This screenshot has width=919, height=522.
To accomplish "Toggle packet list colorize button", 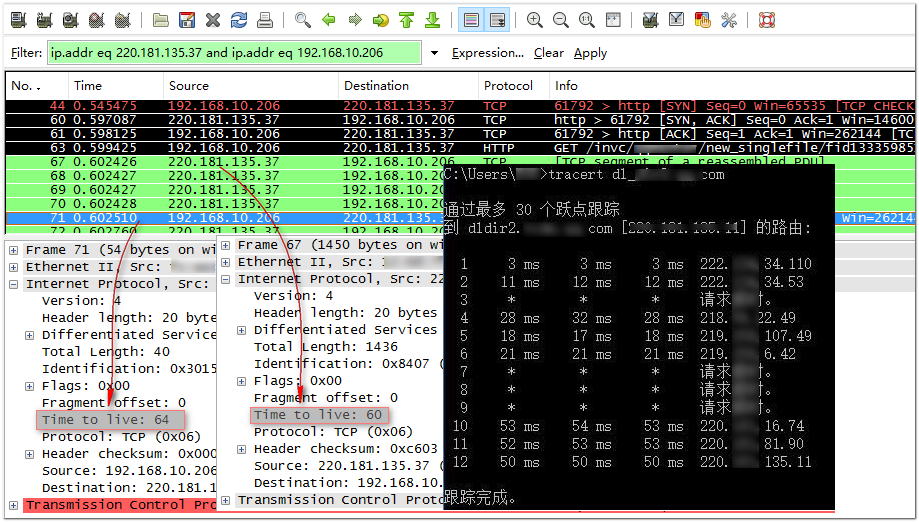I will tap(471, 21).
